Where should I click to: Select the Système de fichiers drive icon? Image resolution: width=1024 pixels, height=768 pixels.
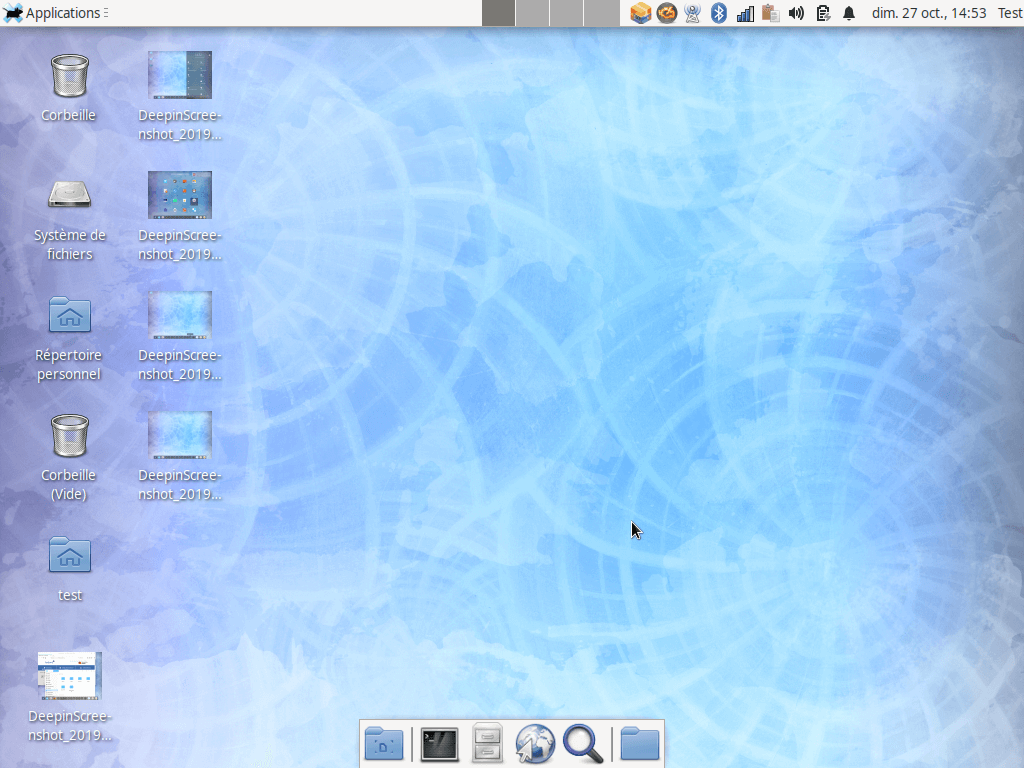click(69, 195)
